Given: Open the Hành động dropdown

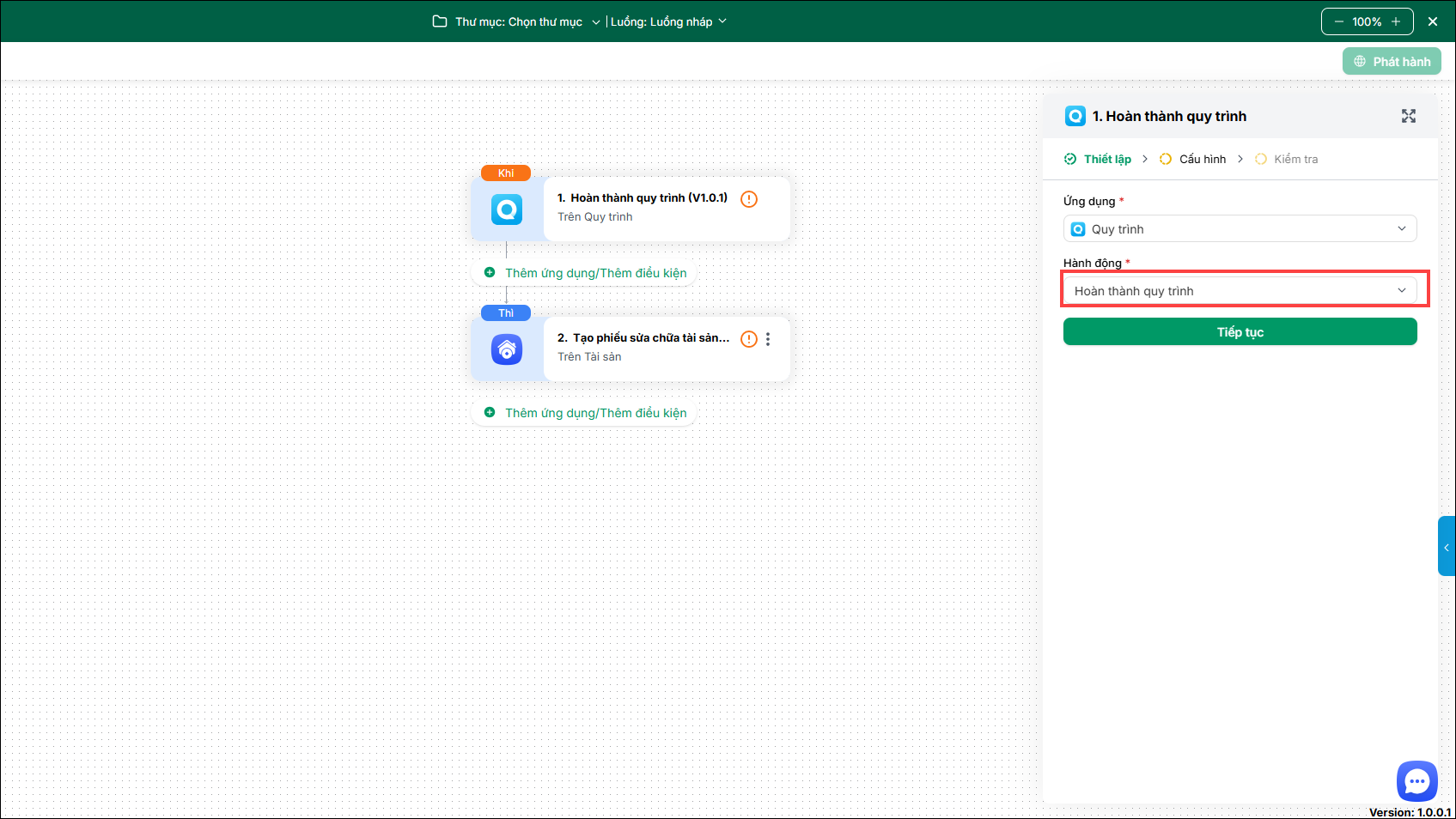Looking at the screenshot, I should pyautogui.click(x=1240, y=291).
